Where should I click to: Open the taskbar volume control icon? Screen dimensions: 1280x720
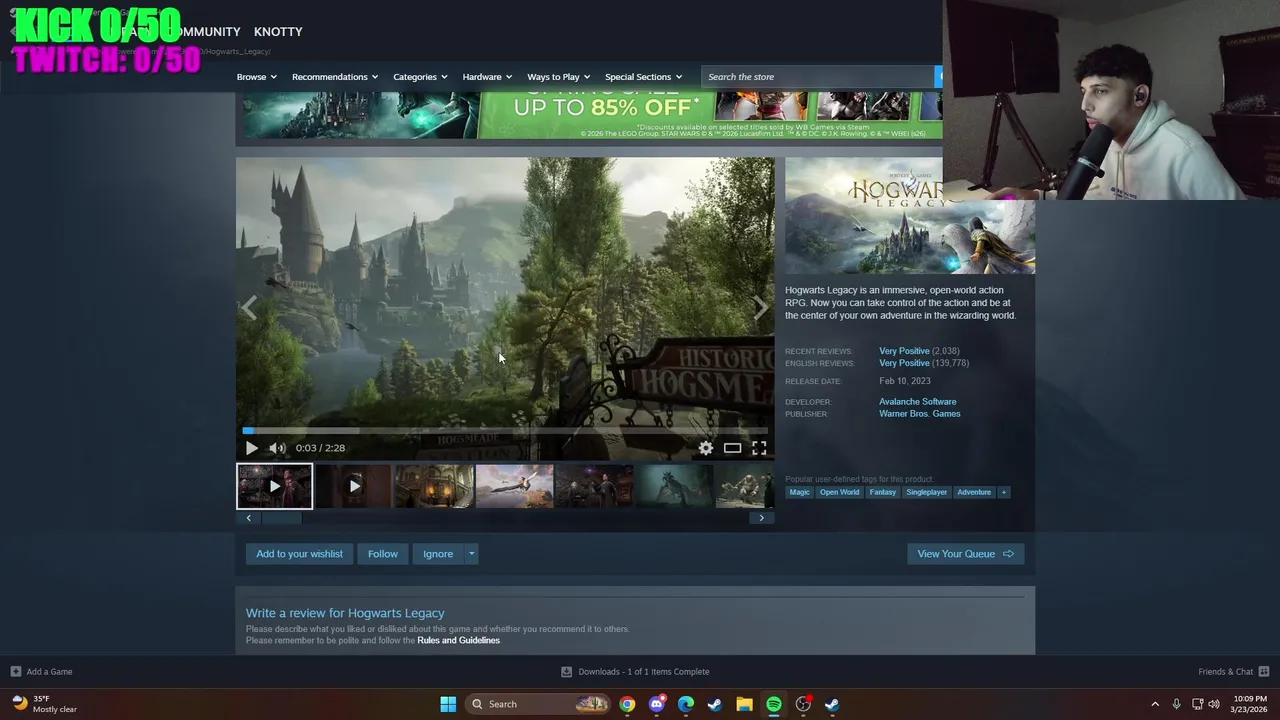[1214, 704]
